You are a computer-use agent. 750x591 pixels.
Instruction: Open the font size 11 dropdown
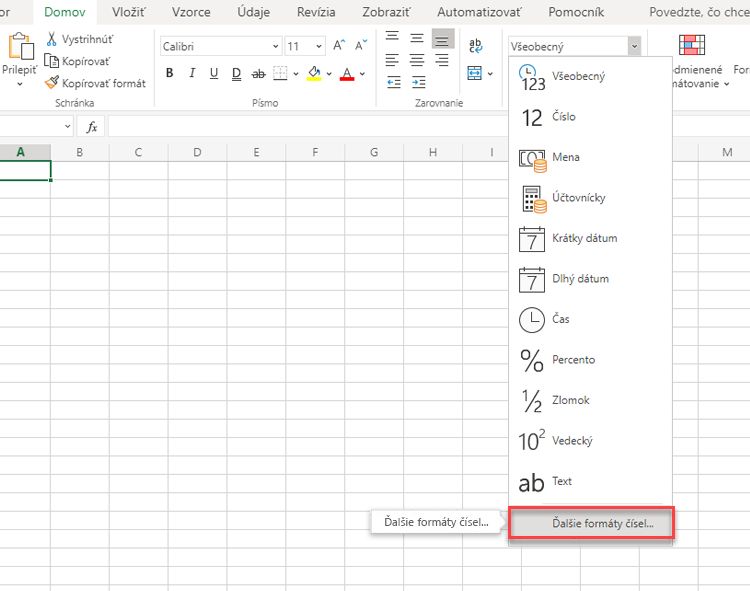click(x=319, y=46)
